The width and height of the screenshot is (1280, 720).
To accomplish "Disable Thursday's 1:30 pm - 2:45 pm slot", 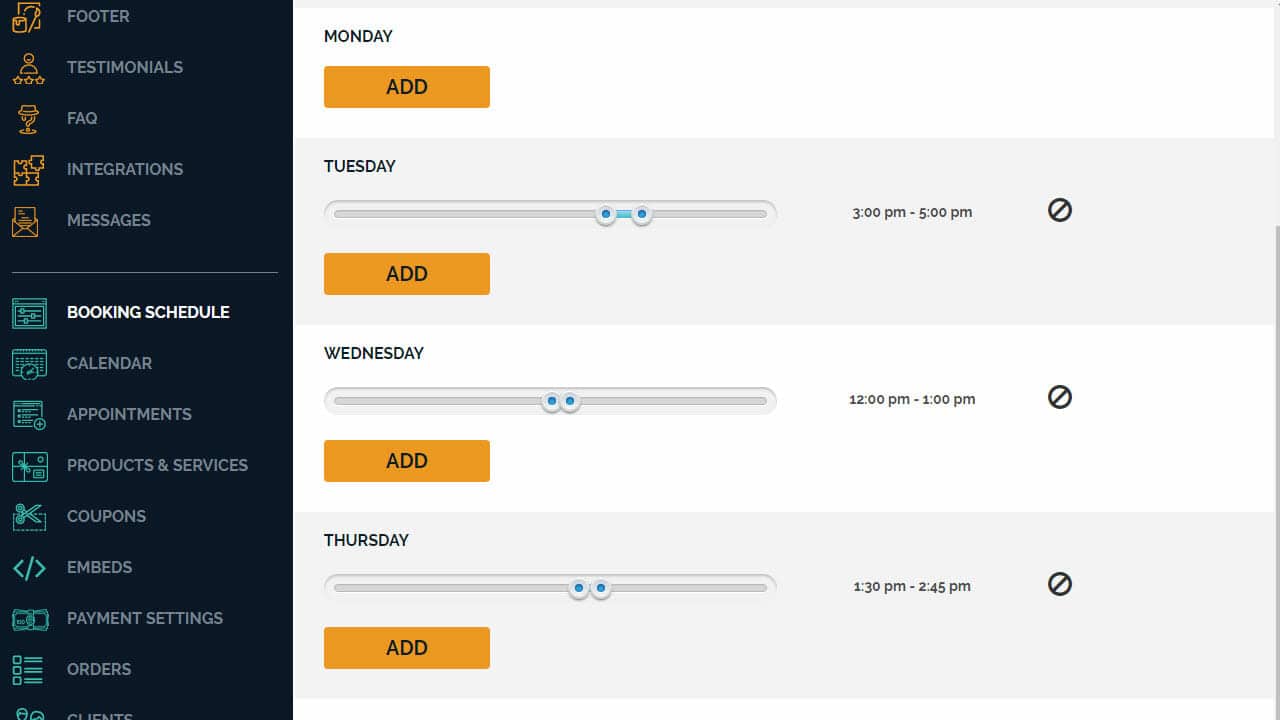I will [1059, 584].
